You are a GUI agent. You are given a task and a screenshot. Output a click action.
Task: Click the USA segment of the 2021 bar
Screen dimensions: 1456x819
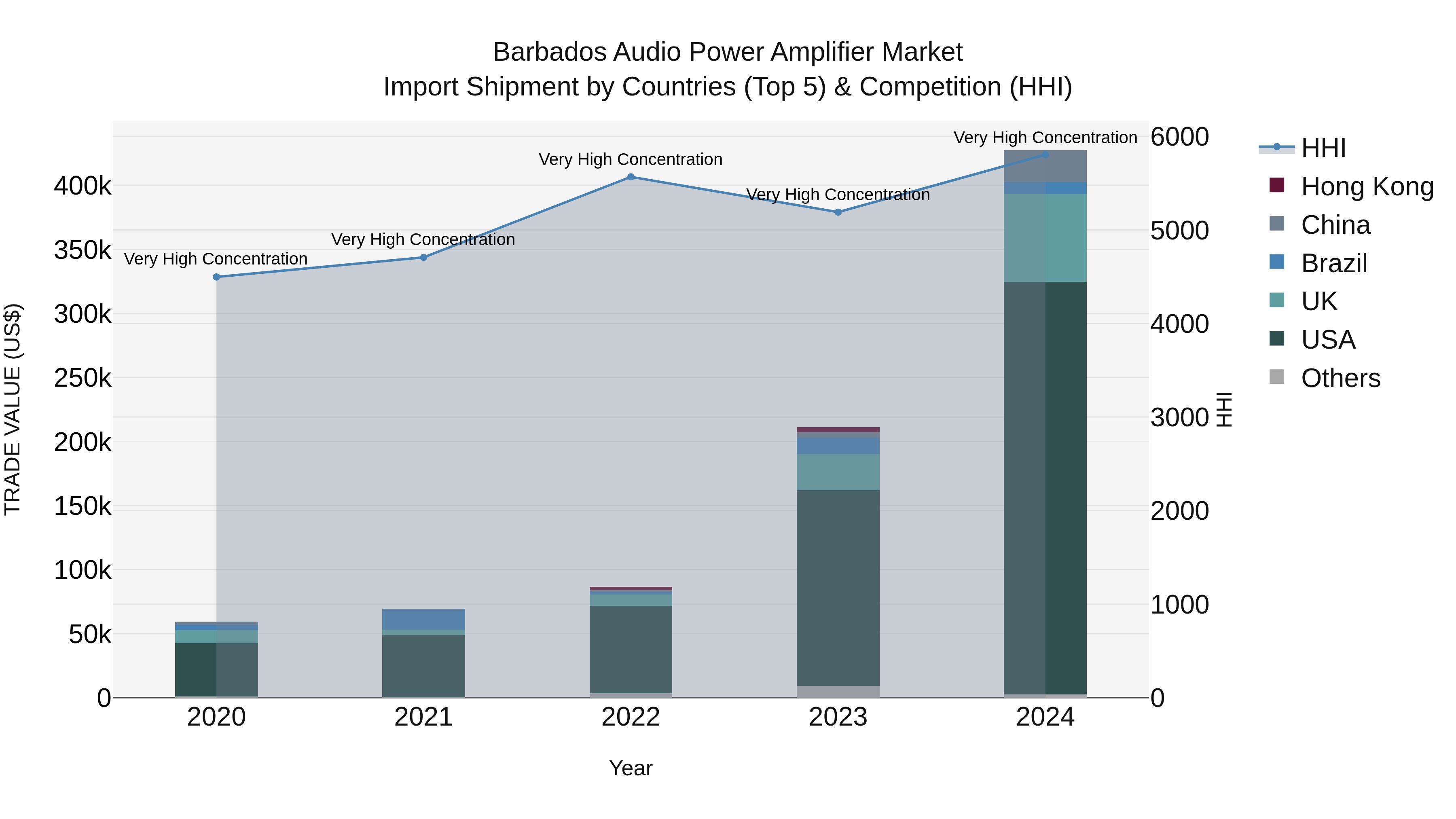click(x=423, y=666)
